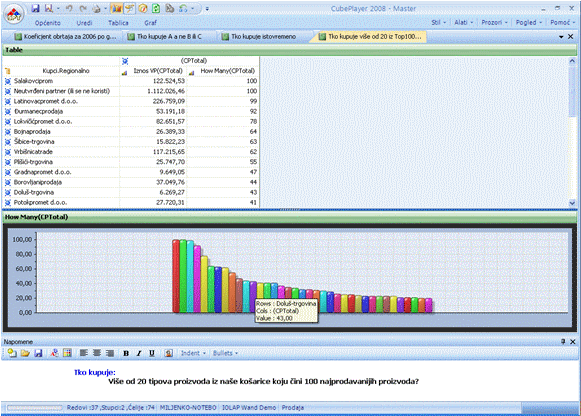The image size is (581, 416).
Task: Click the table's scroll-down arrow
Action: click(x=572, y=203)
